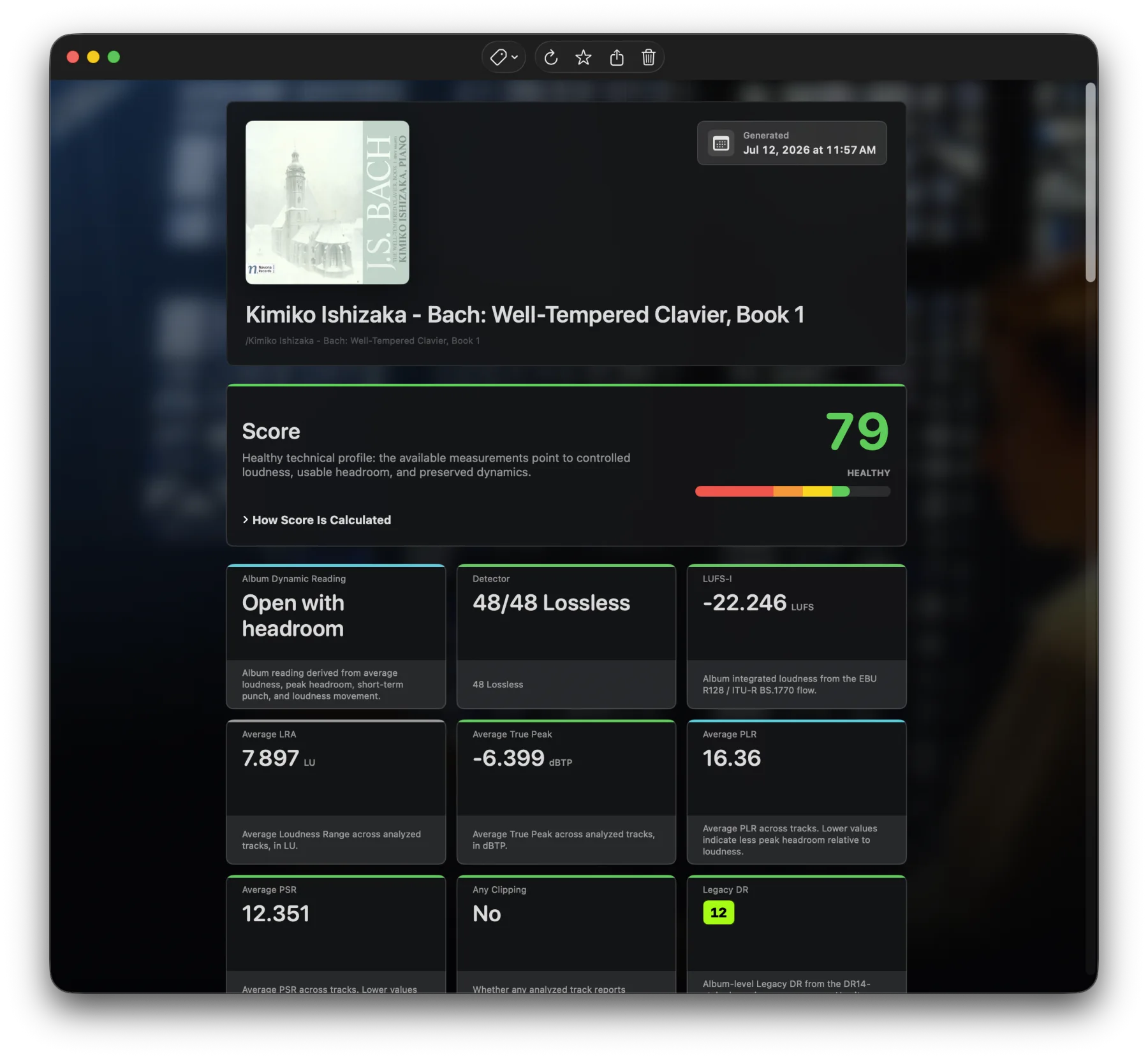Click the share icon
Screen dimensions: 1148x1059
pos(616,57)
